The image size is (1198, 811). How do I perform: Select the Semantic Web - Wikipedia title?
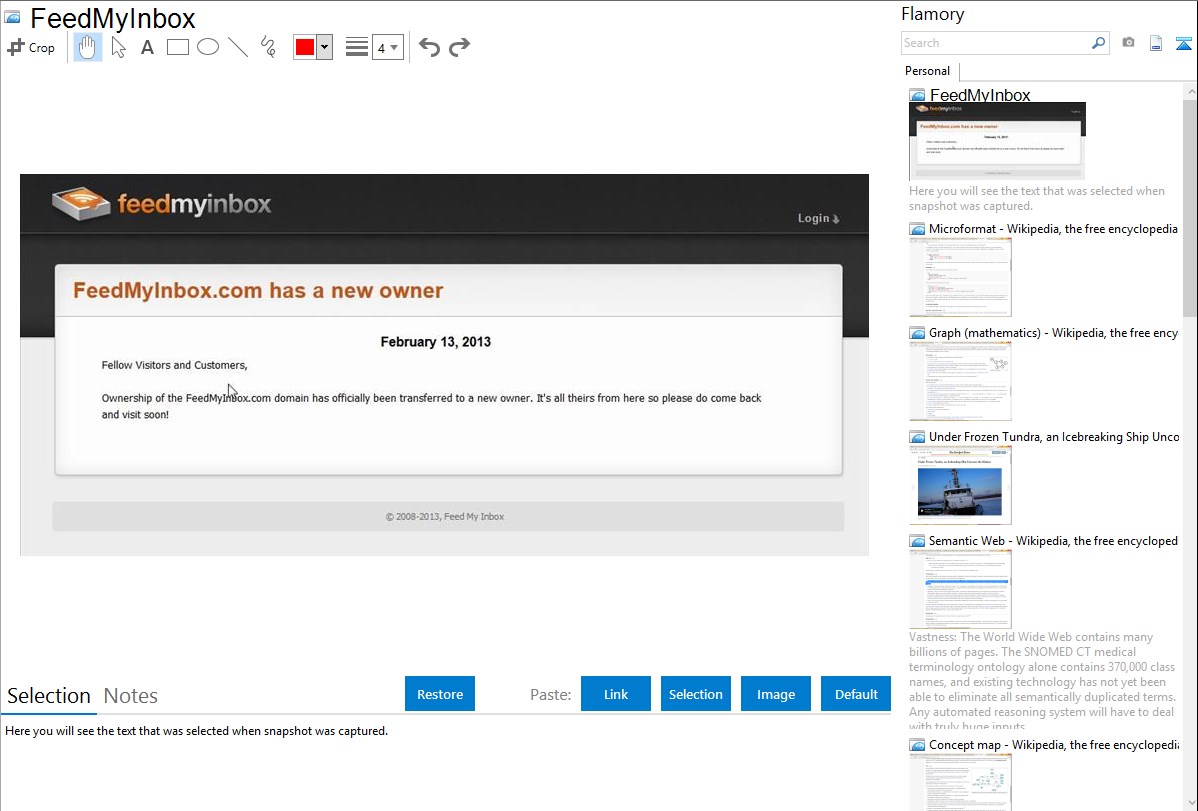(x=1053, y=540)
